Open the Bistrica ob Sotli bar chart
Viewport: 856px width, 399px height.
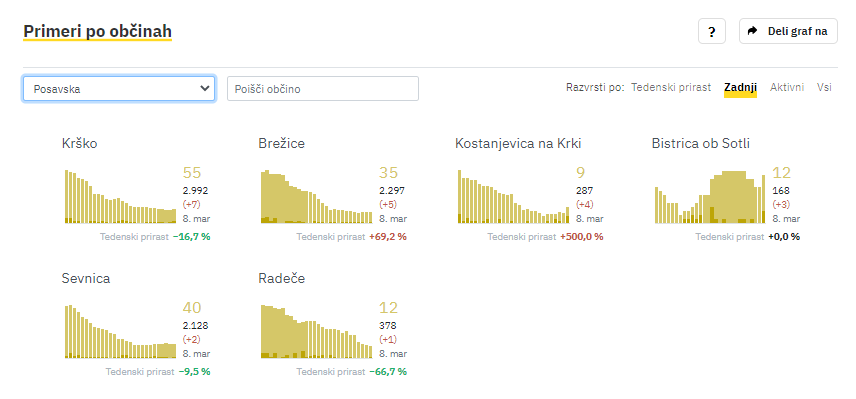click(x=710, y=196)
